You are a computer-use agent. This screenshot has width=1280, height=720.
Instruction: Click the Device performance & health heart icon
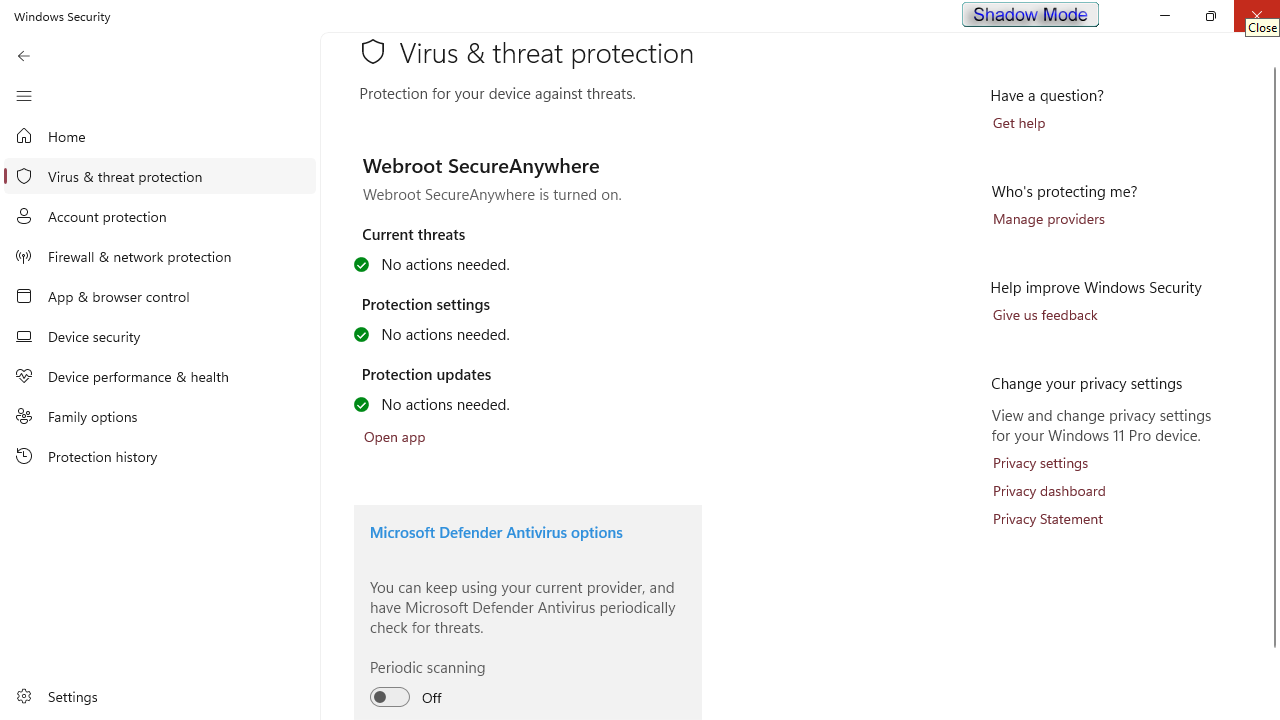tap(24, 376)
